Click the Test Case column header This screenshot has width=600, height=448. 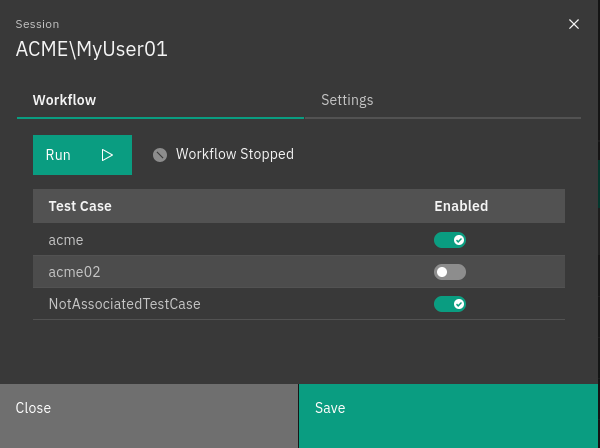(80, 206)
